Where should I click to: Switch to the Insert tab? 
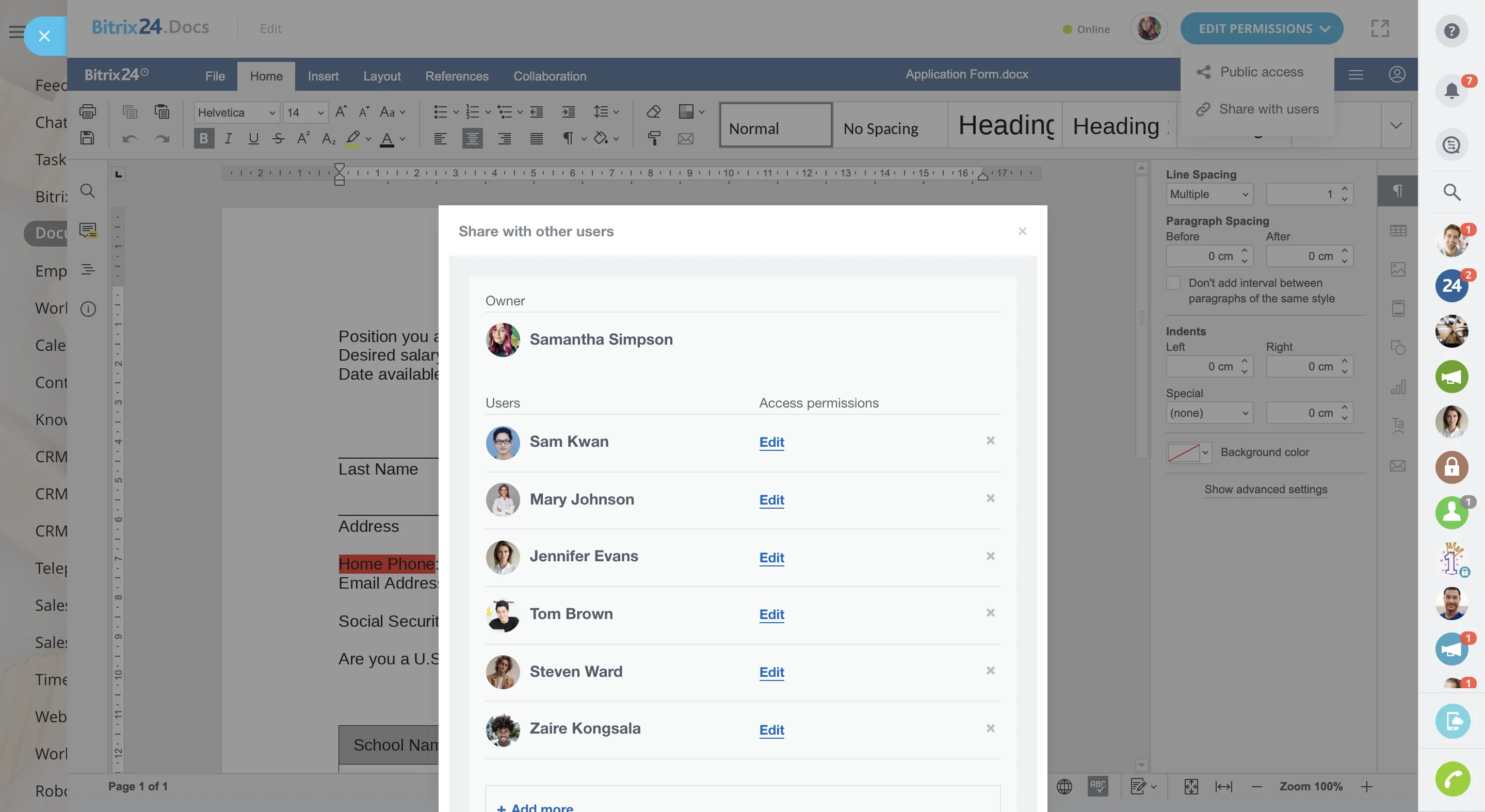coord(323,76)
